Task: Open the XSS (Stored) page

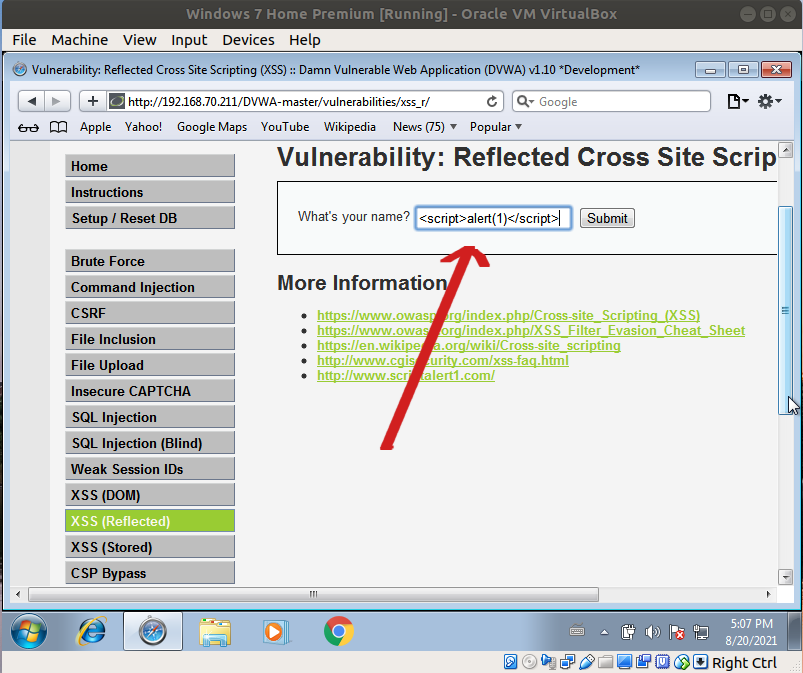Action: [x=150, y=547]
